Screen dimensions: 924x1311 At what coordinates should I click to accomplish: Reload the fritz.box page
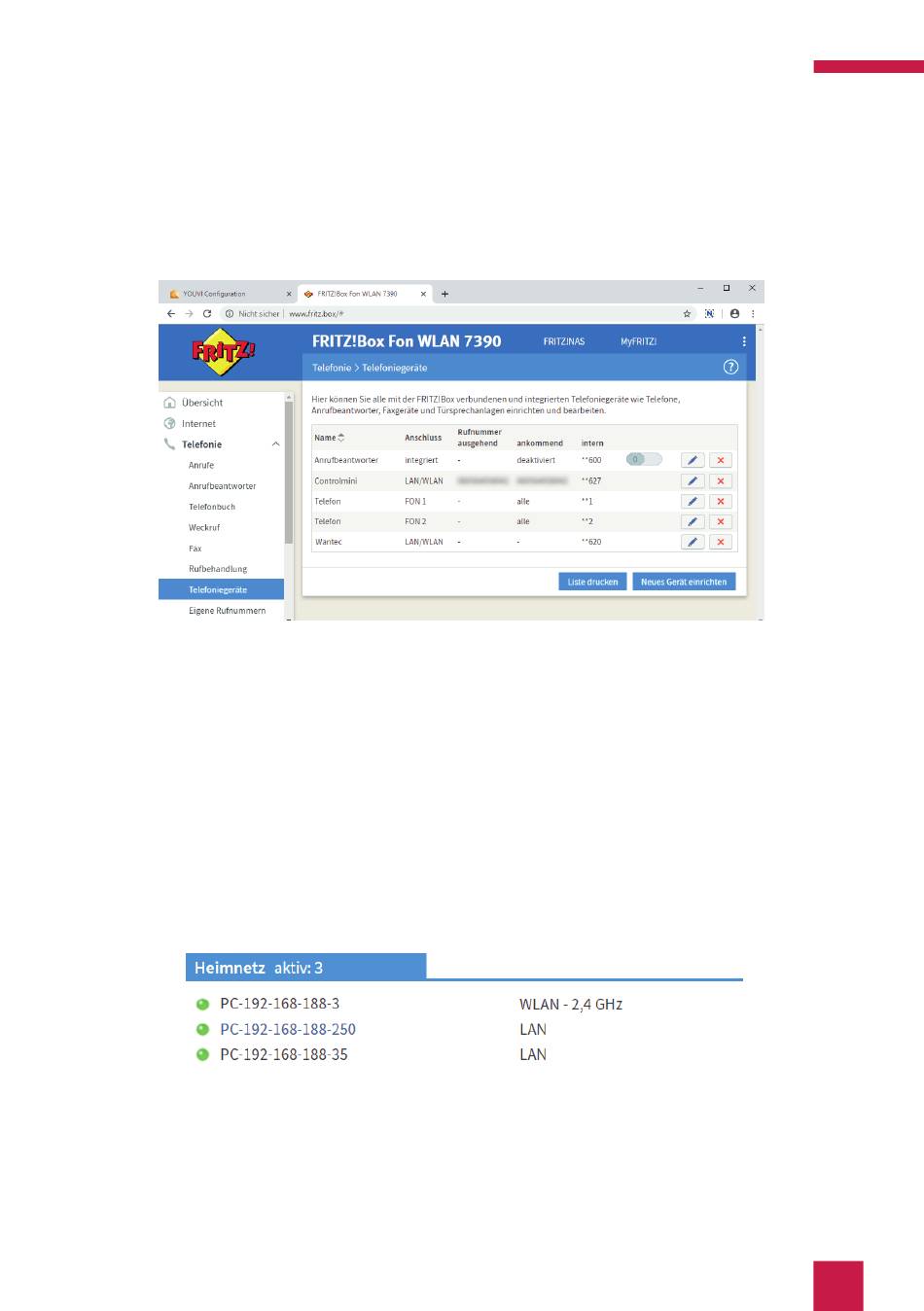click(207, 313)
